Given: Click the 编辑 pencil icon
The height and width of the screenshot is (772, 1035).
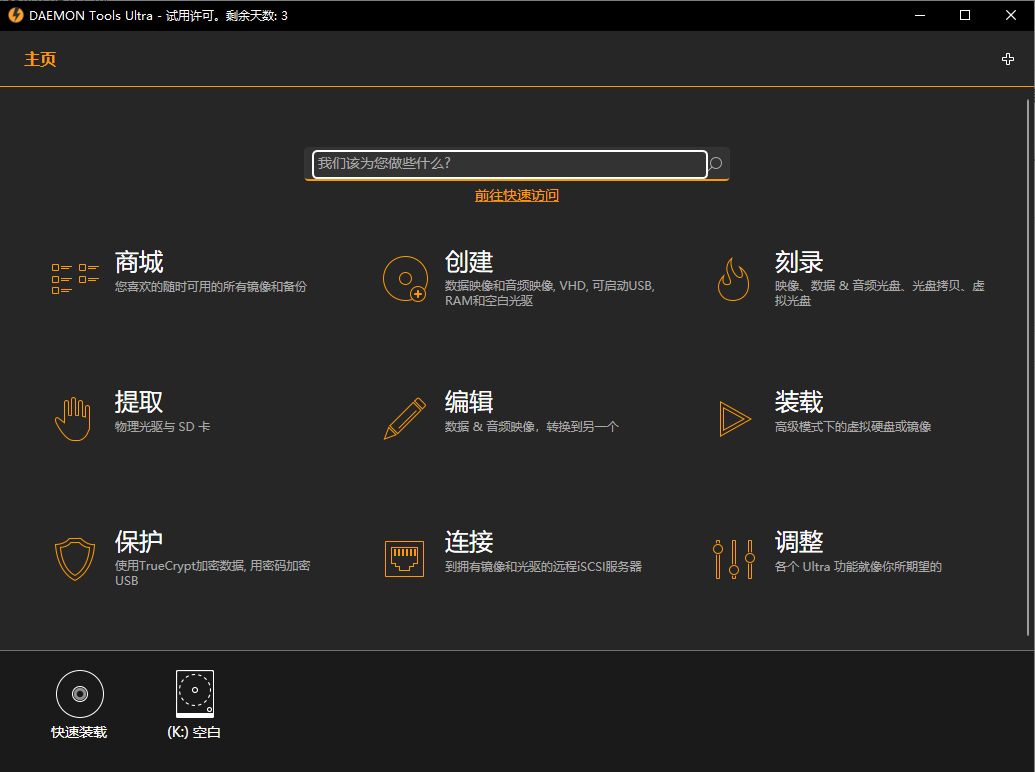Looking at the screenshot, I should coord(405,418).
